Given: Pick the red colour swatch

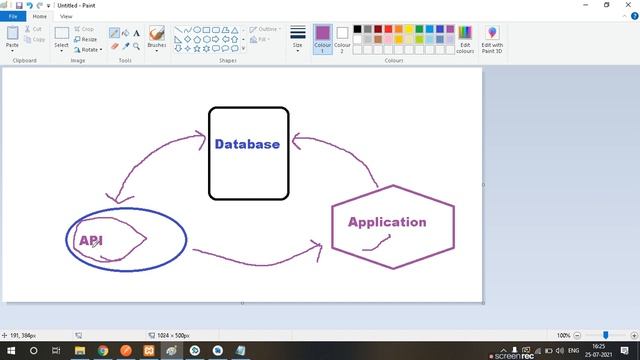Looking at the screenshot, I should pyautogui.click(x=388, y=29).
